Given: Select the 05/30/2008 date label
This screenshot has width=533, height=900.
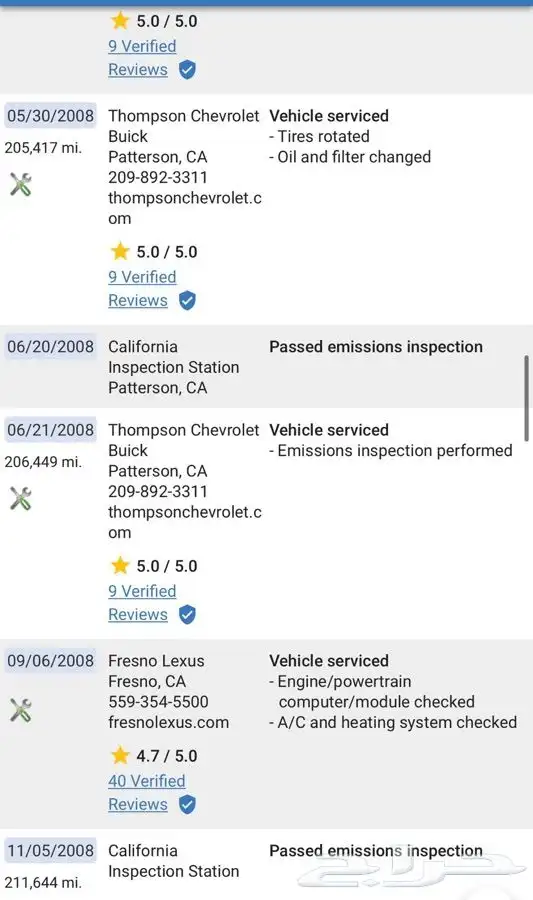Looking at the screenshot, I should point(50,115).
